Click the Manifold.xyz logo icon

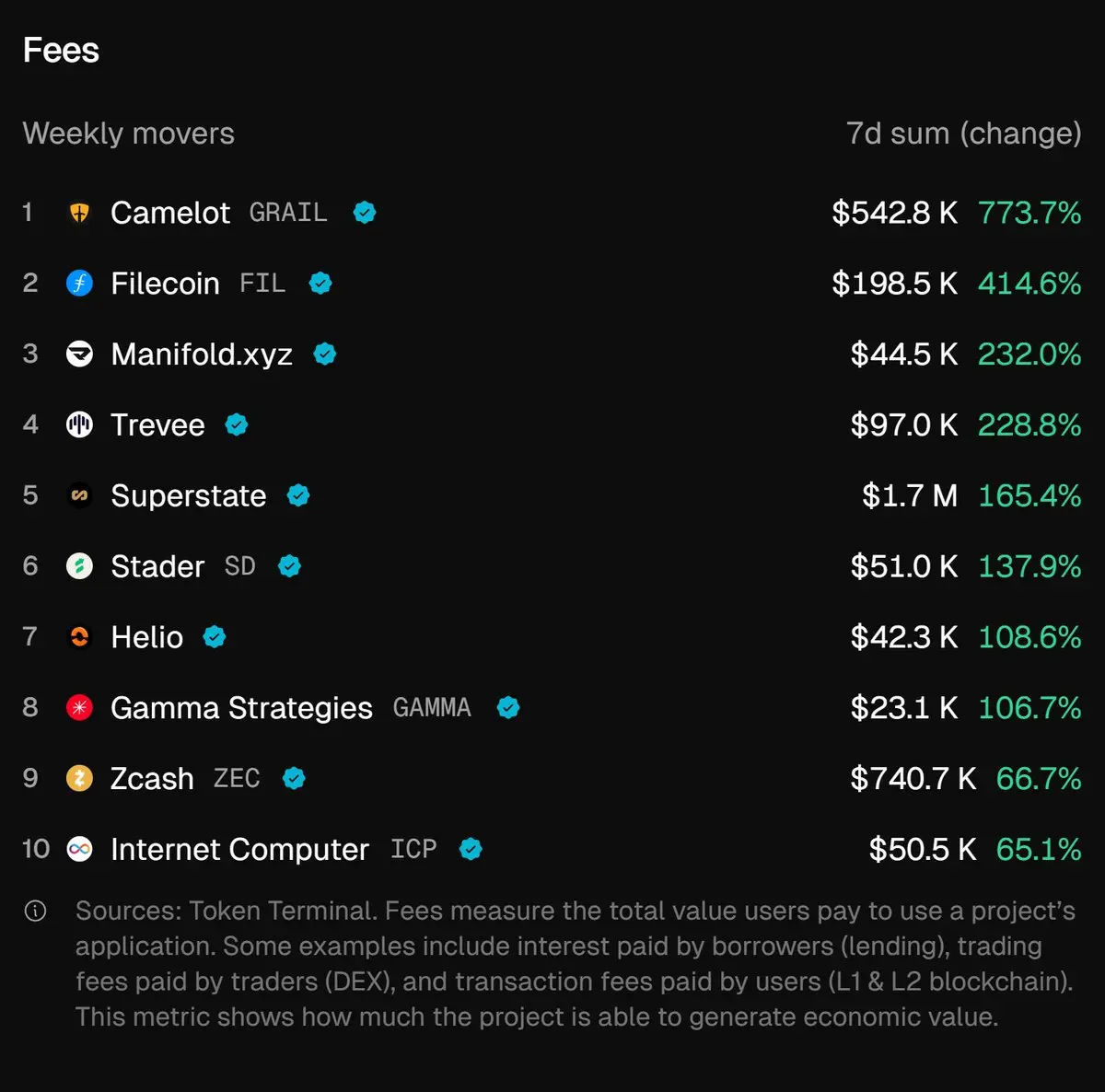[80, 354]
